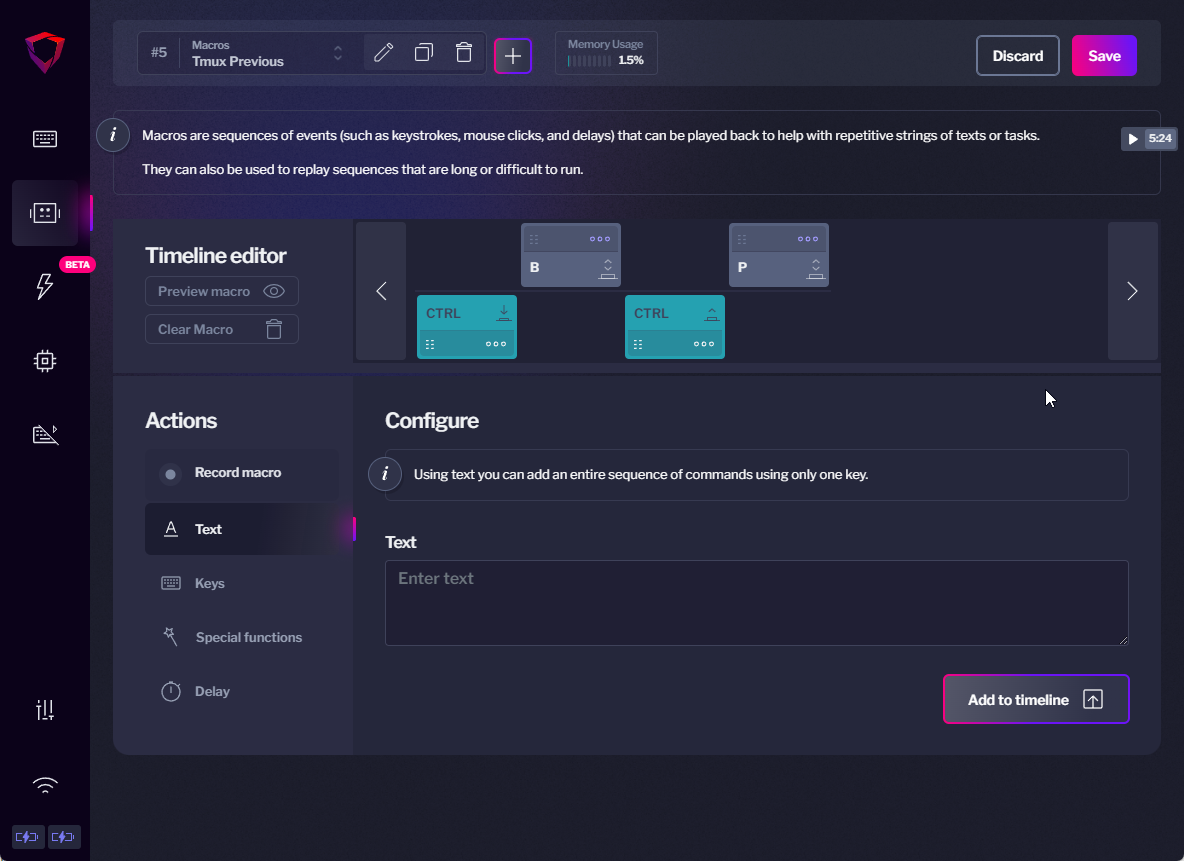Click the info icon in Configure panel
This screenshot has width=1184, height=861.
pos(385,474)
